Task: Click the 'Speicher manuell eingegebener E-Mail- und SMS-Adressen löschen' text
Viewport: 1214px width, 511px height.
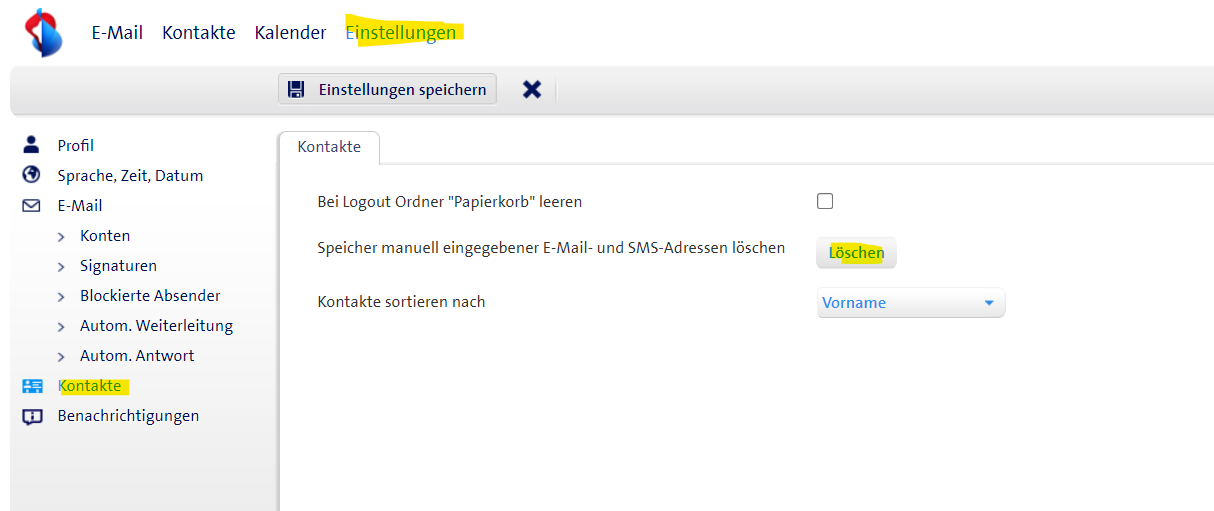Action: (551, 248)
